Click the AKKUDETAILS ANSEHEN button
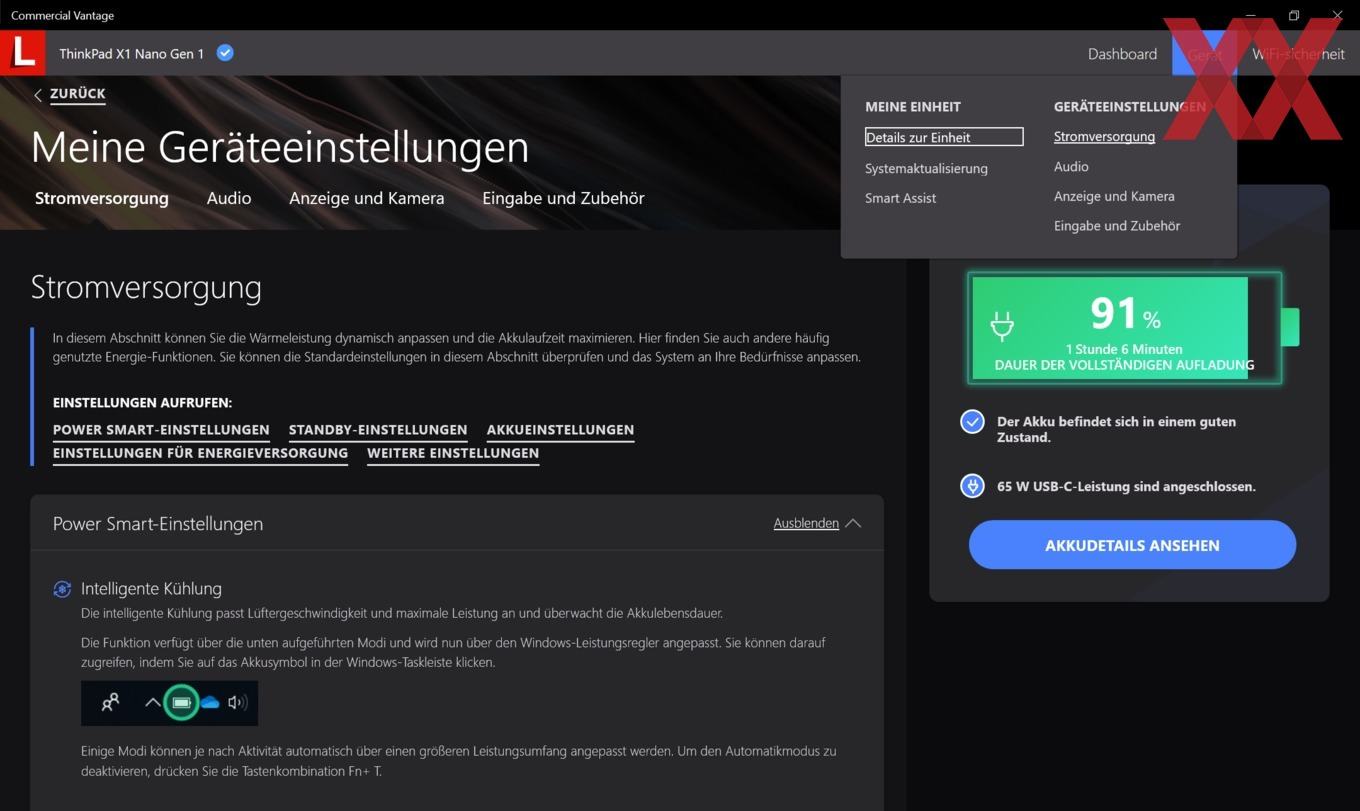 click(1132, 545)
